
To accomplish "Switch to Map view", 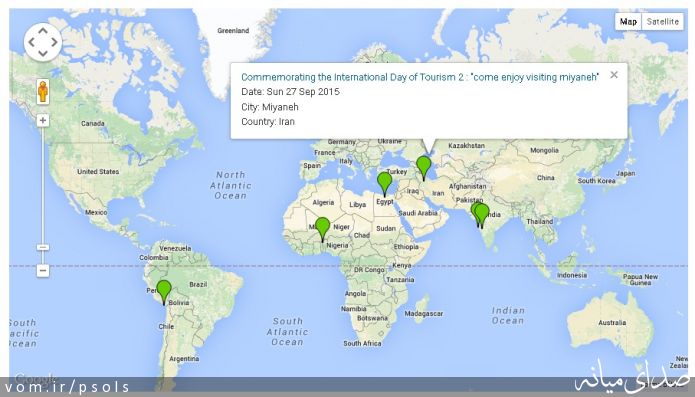I will [628, 21].
